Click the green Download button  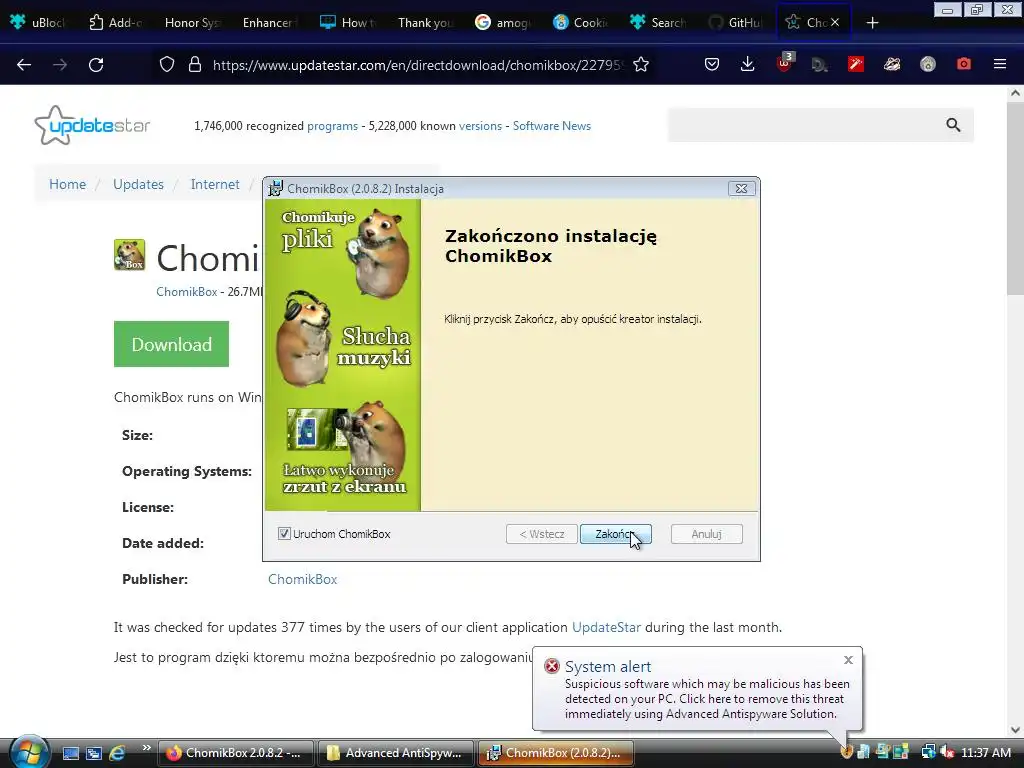171,344
